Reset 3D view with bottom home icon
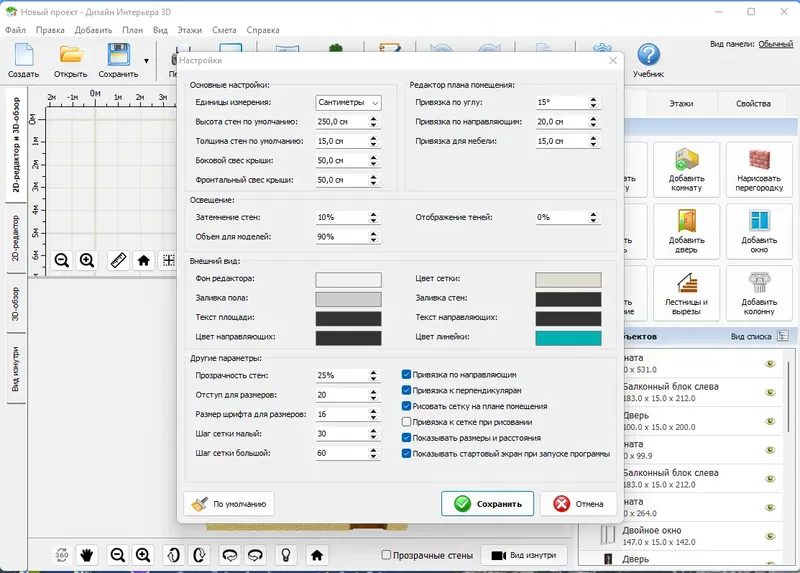 point(317,555)
